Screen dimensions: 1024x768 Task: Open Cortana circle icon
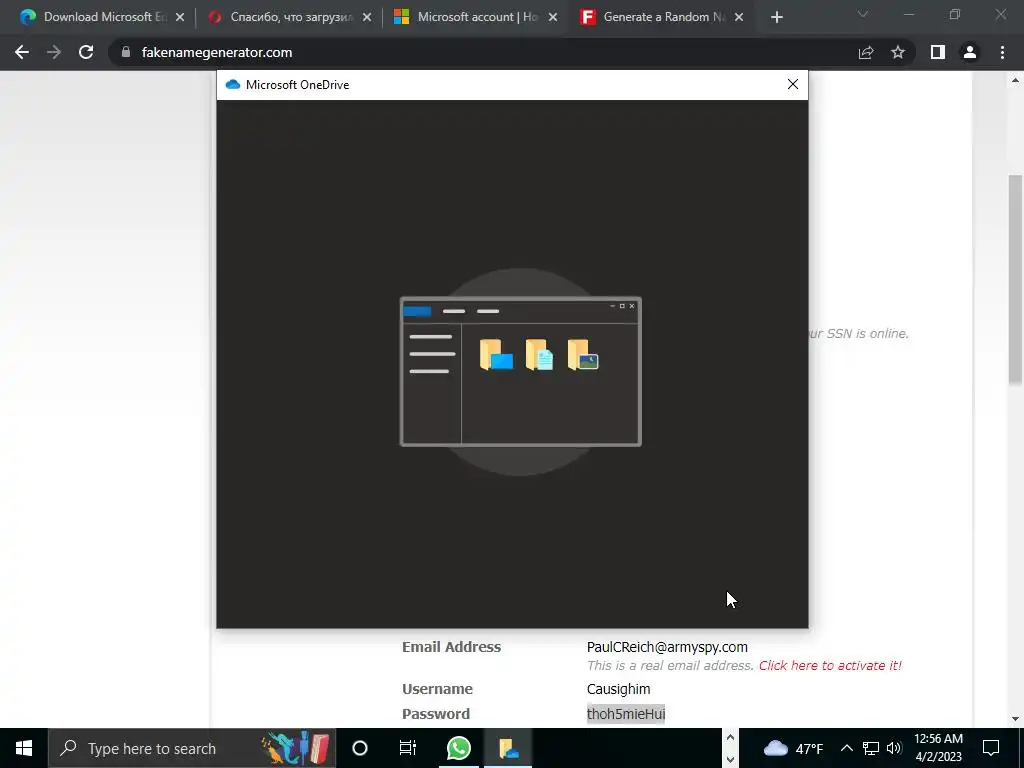point(360,748)
